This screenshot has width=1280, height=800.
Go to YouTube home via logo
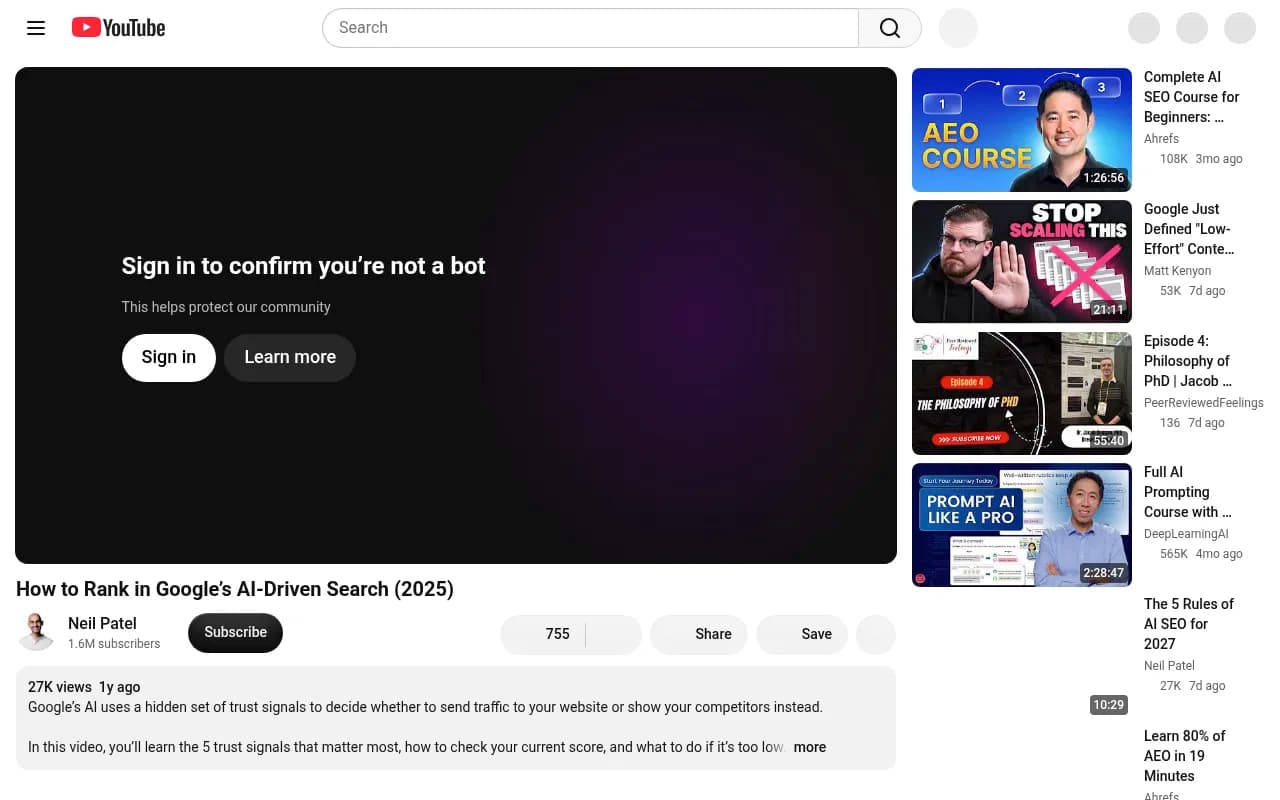118,28
